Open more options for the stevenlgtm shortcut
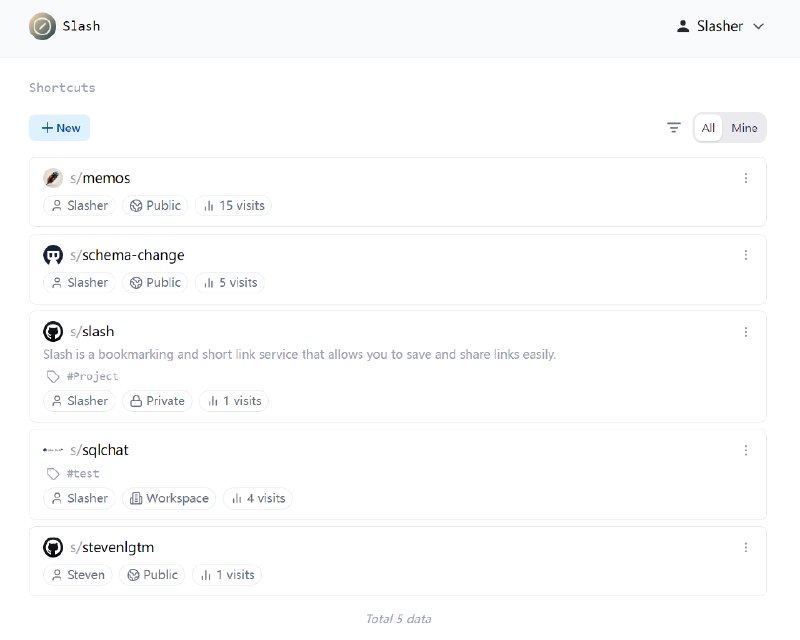800x640 pixels. tap(745, 547)
